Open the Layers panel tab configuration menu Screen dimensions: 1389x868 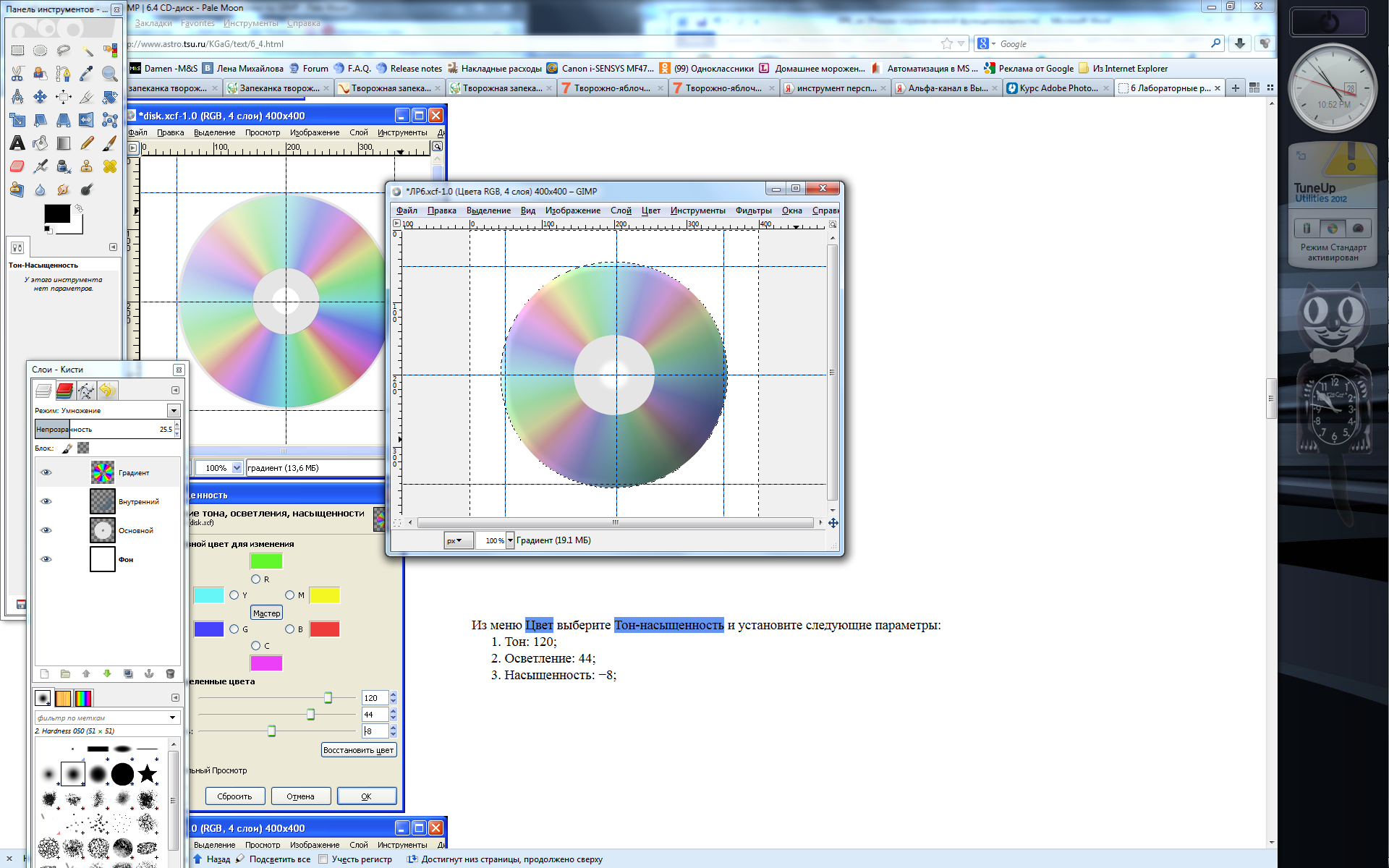(175, 390)
